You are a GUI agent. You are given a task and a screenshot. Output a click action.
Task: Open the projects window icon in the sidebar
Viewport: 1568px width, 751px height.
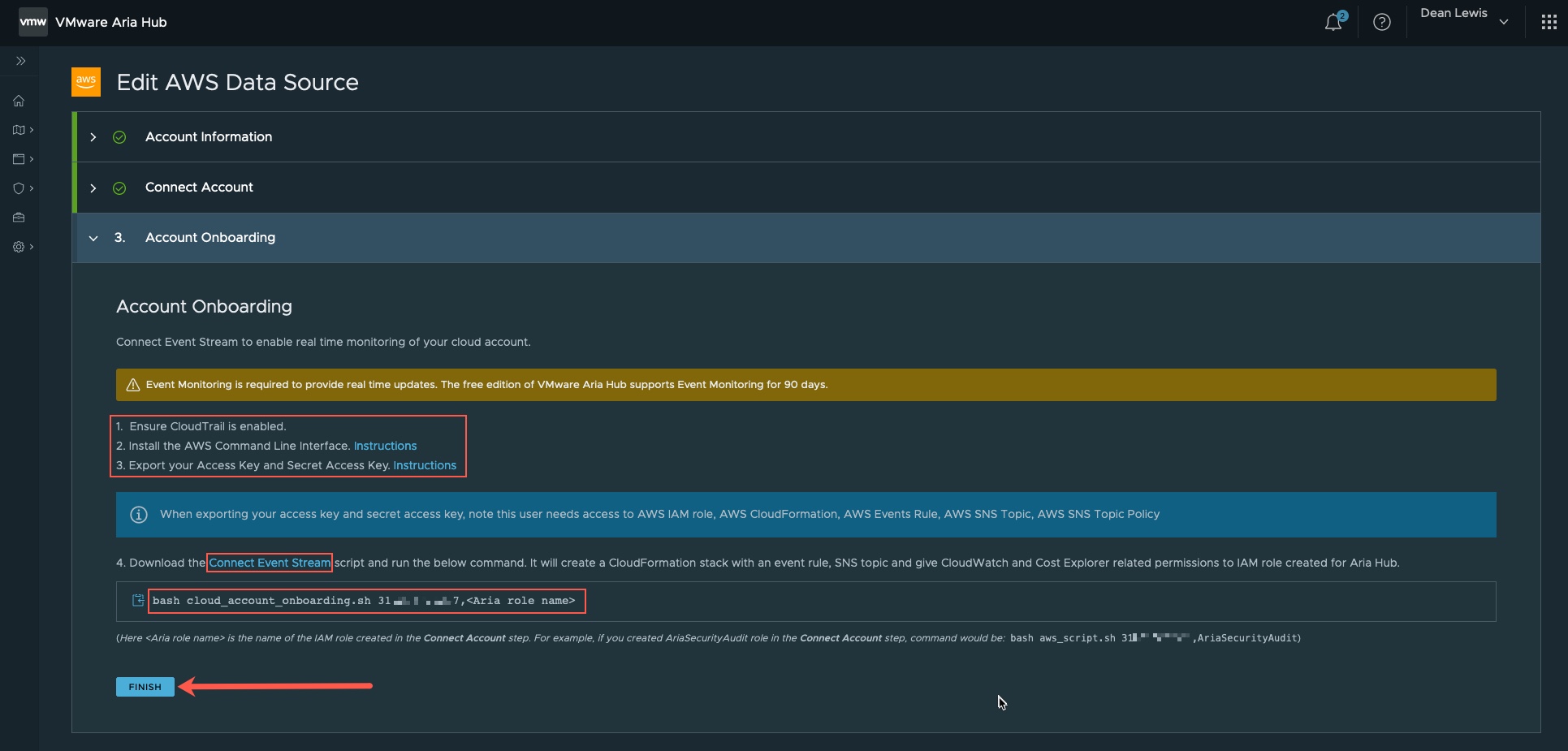click(x=19, y=159)
